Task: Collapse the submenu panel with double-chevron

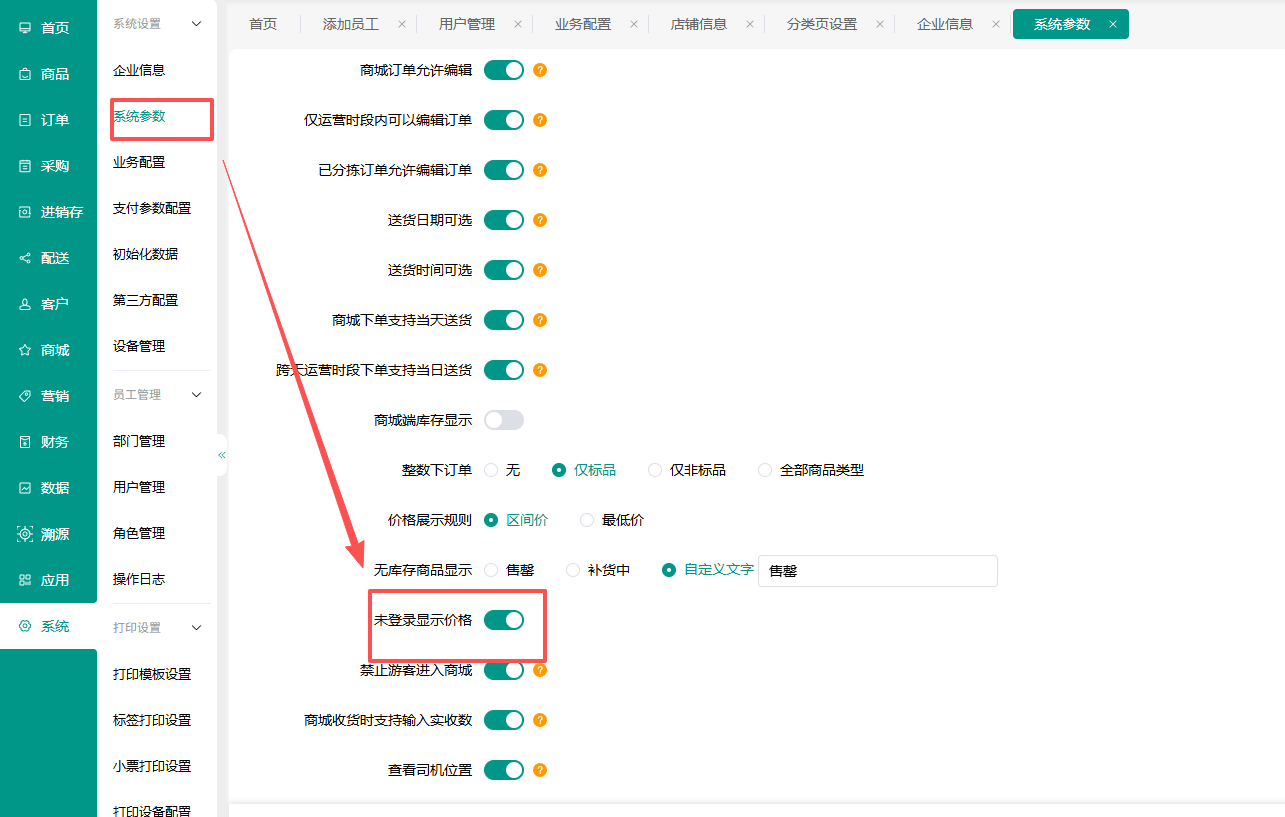Action: pos(222,455)
